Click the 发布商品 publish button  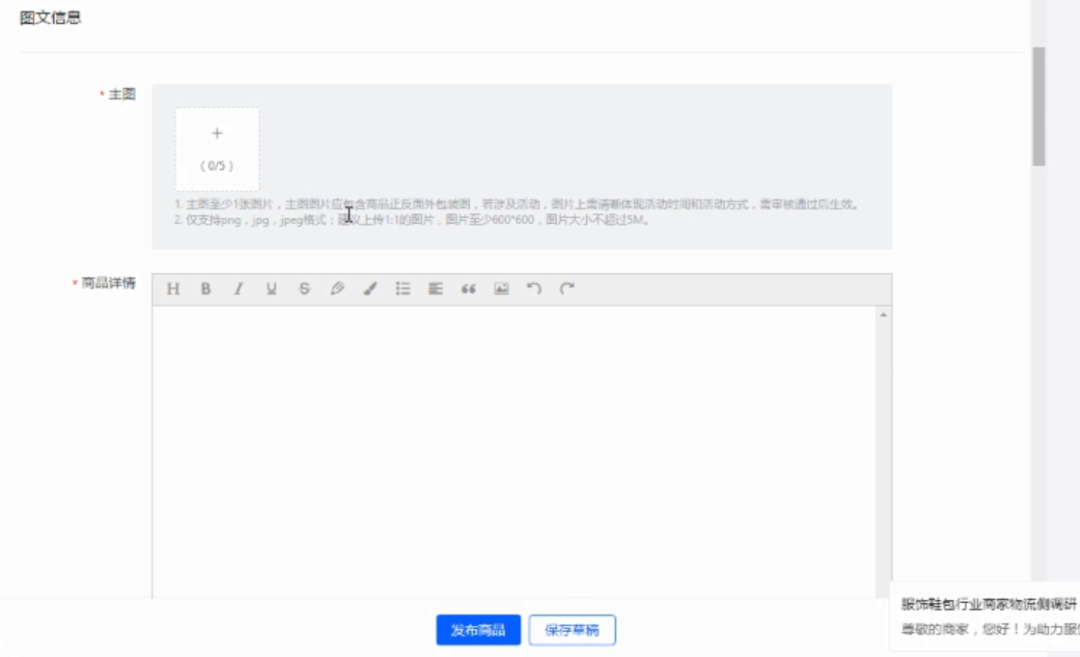478,630
